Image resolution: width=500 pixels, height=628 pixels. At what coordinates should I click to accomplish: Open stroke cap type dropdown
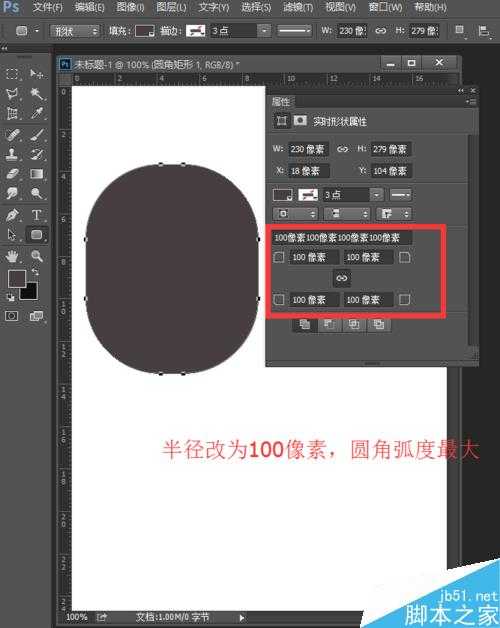347,214
